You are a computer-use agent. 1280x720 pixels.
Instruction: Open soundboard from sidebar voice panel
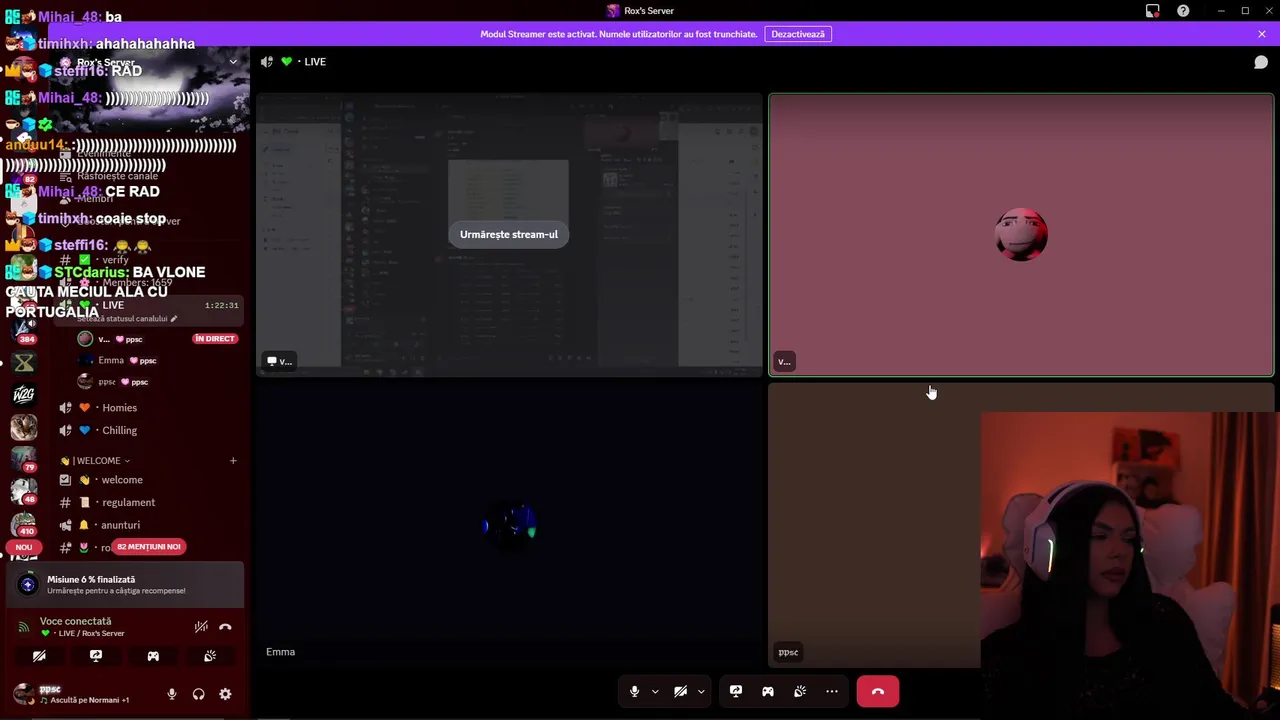pyautogui.click(x=210, y=656)
